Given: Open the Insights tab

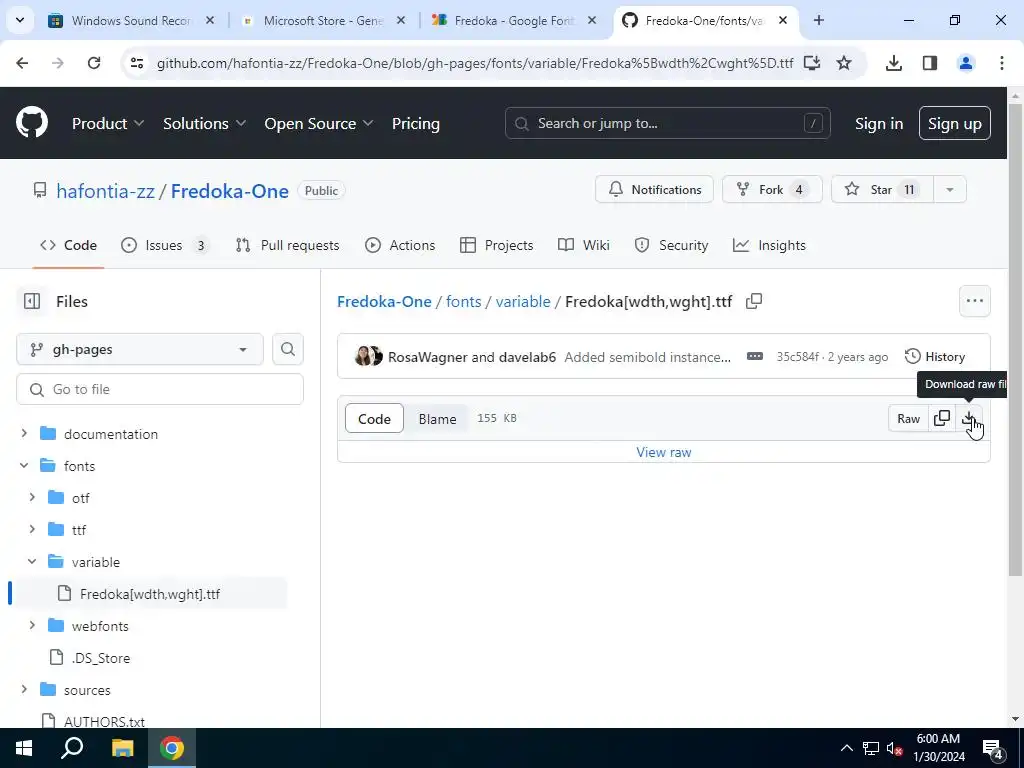Looking at the screenshot, I should (x=769, y=246).
